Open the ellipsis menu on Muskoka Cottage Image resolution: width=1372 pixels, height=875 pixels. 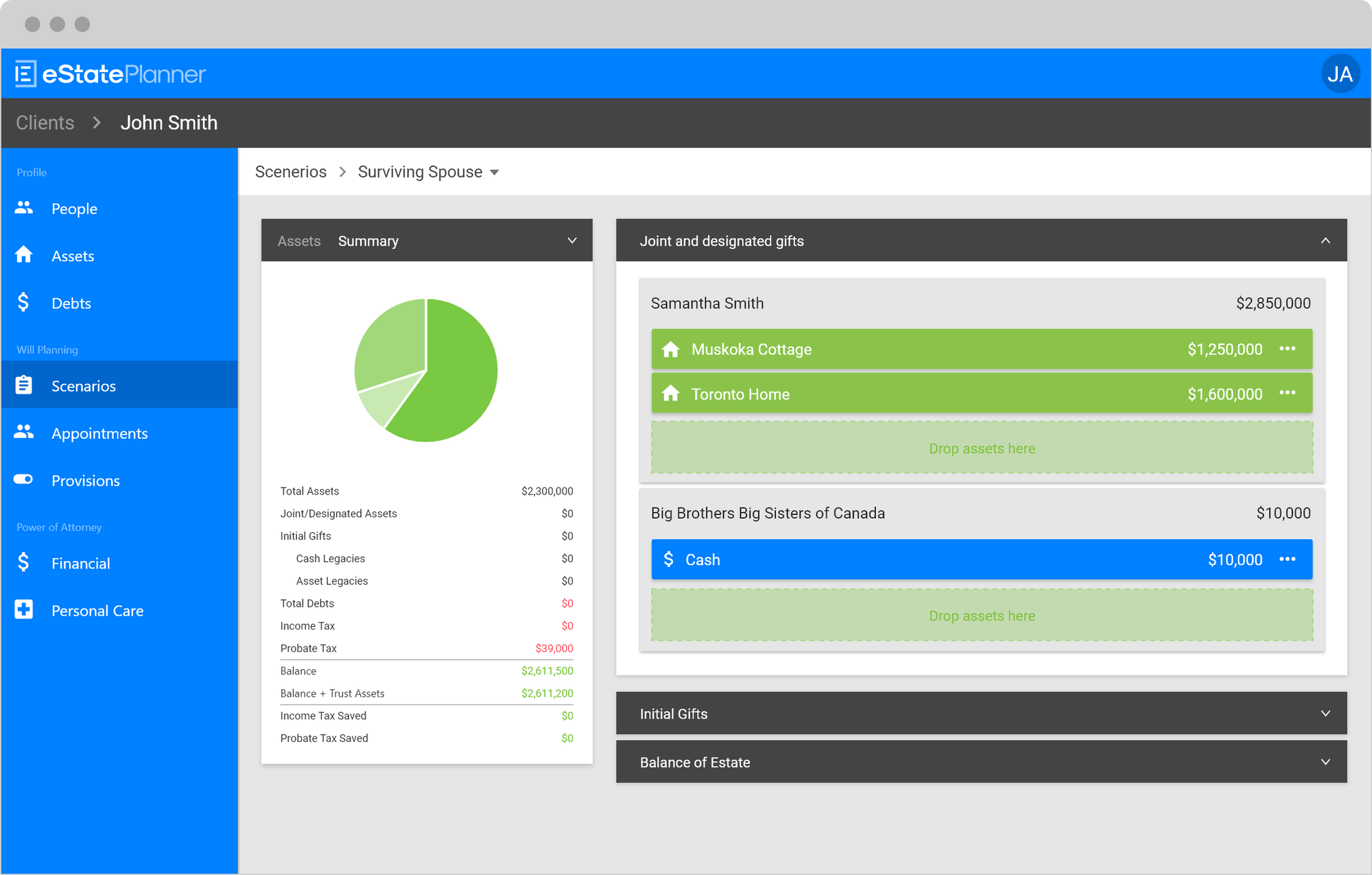[1288, 348]
